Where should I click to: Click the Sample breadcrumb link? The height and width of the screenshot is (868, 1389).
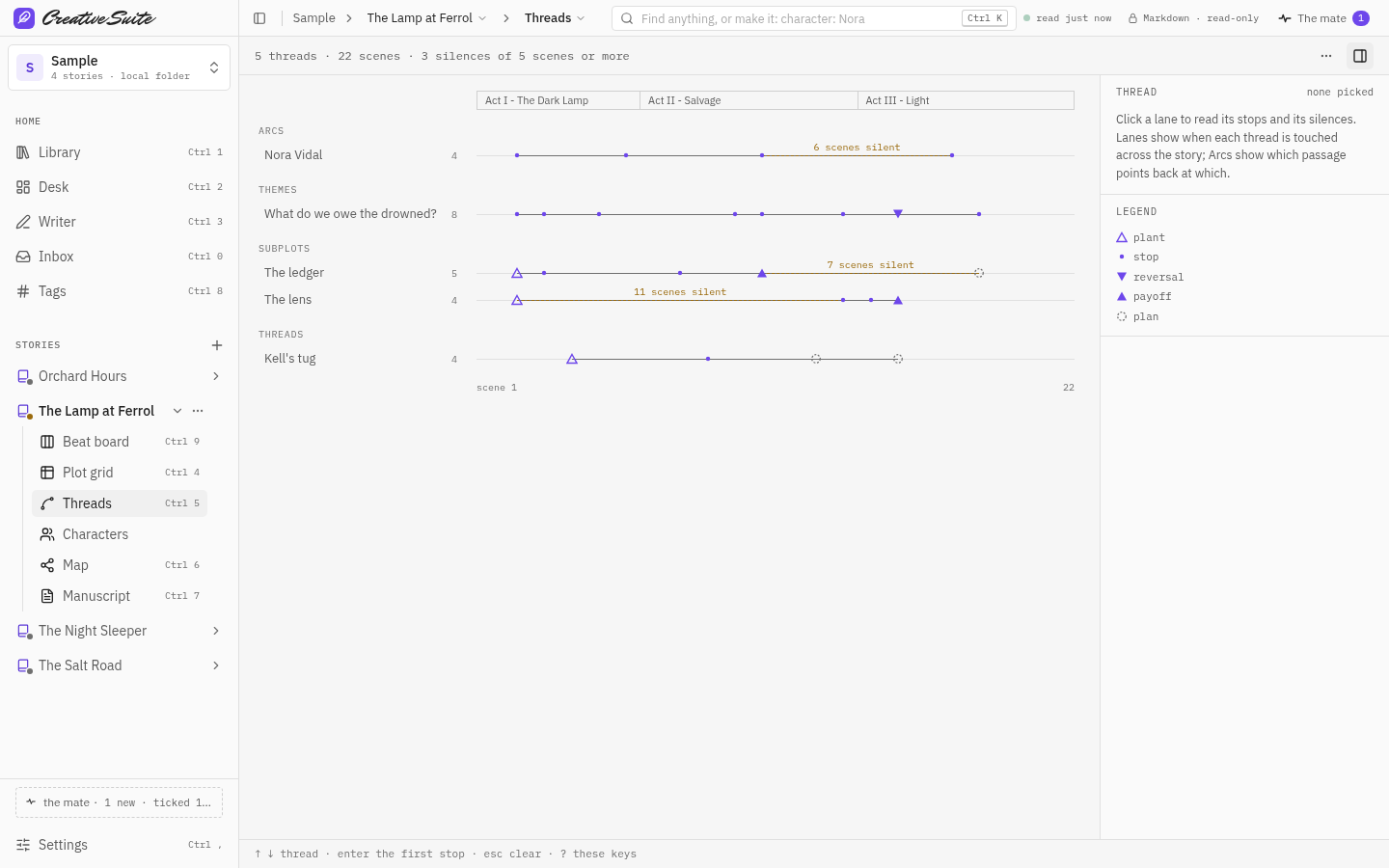[x=313, y=18]
